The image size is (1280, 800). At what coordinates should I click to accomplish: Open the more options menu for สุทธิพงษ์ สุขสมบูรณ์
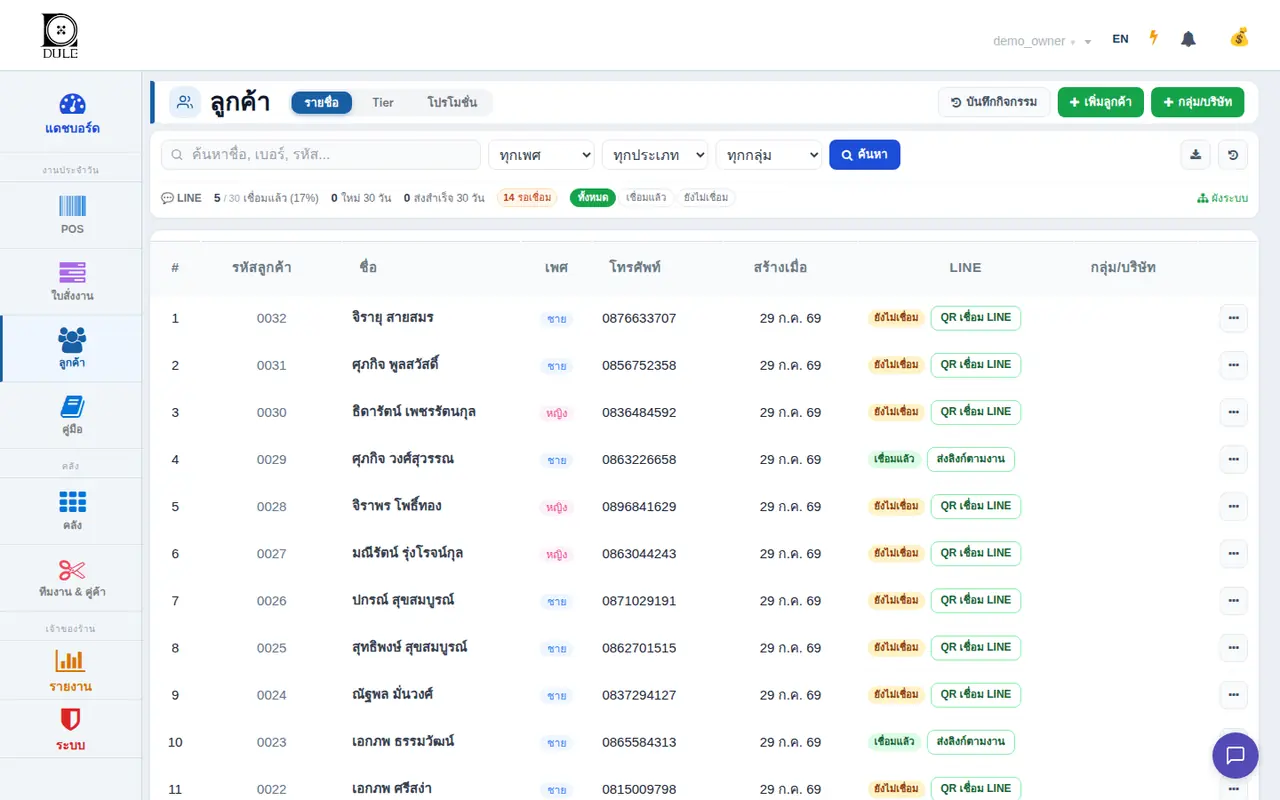point(1233,648)
